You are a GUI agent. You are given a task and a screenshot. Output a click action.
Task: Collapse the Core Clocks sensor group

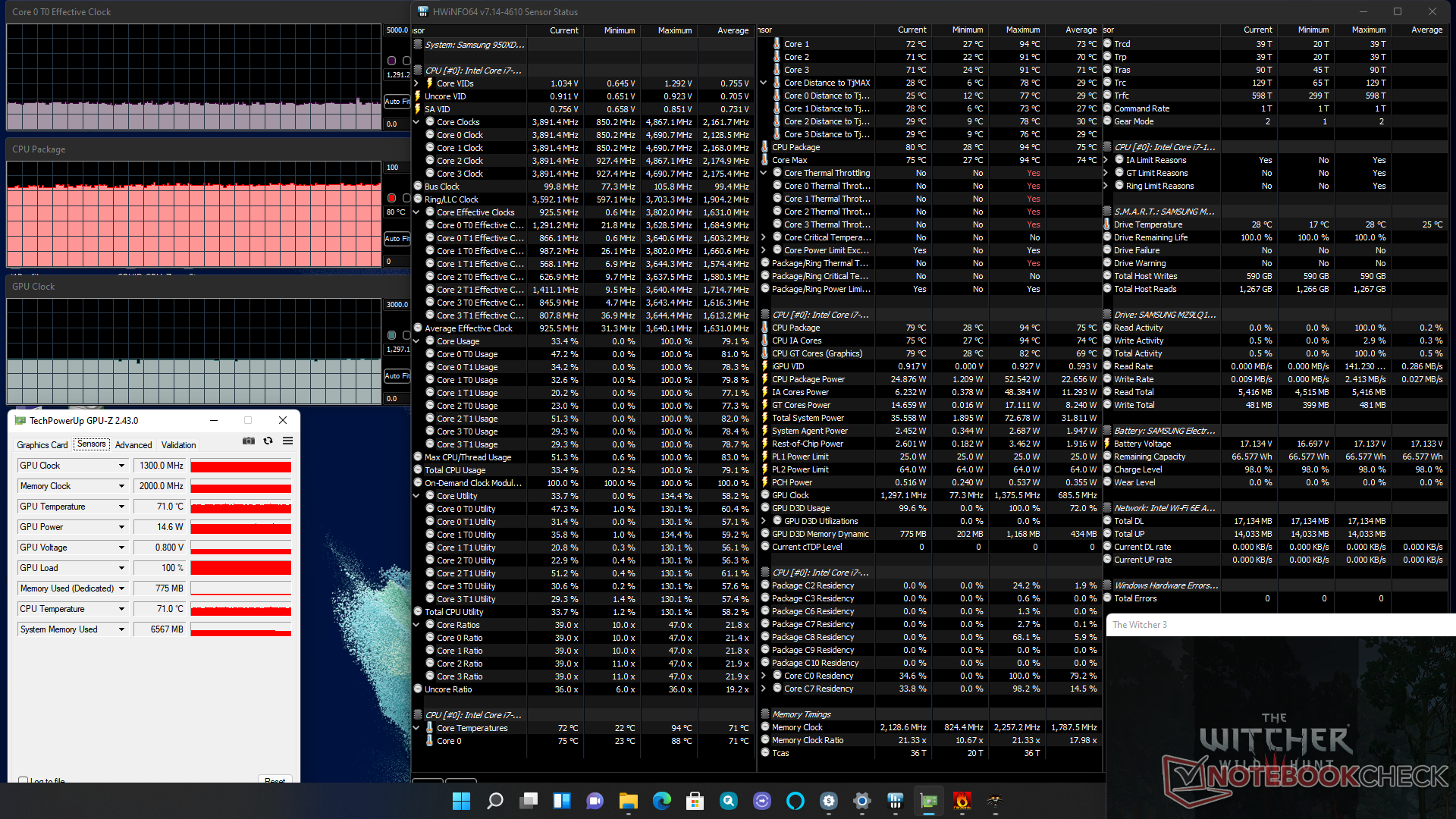(x=416, y=122)
